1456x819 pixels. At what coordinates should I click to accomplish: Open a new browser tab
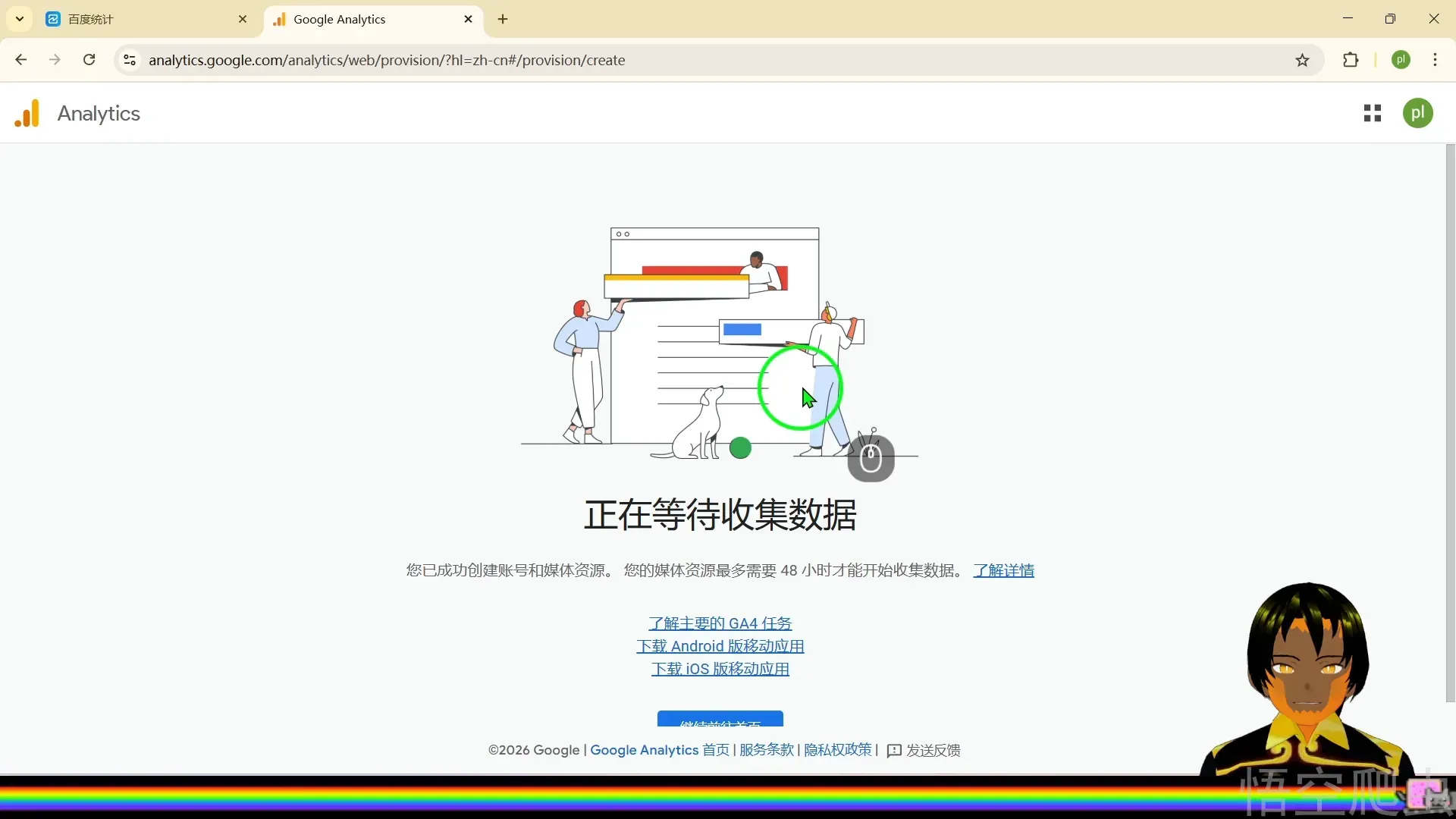pyautogui.click(x=503, y=20)
